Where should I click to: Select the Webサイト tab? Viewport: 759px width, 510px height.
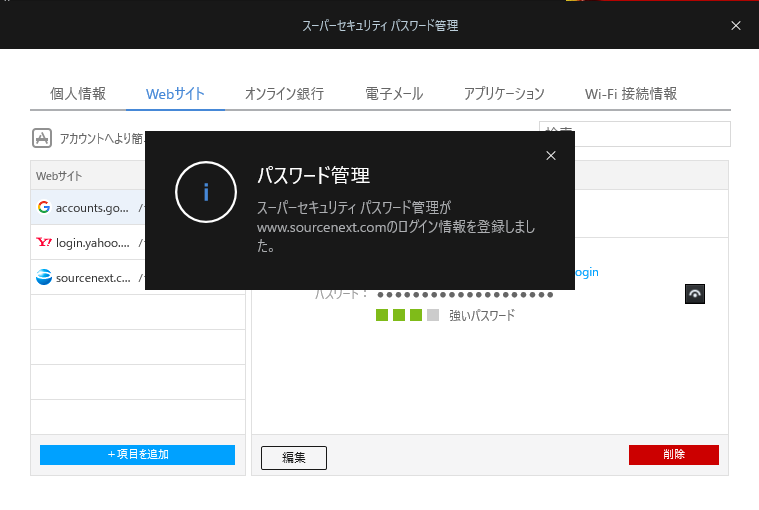[x=175, y=94]
